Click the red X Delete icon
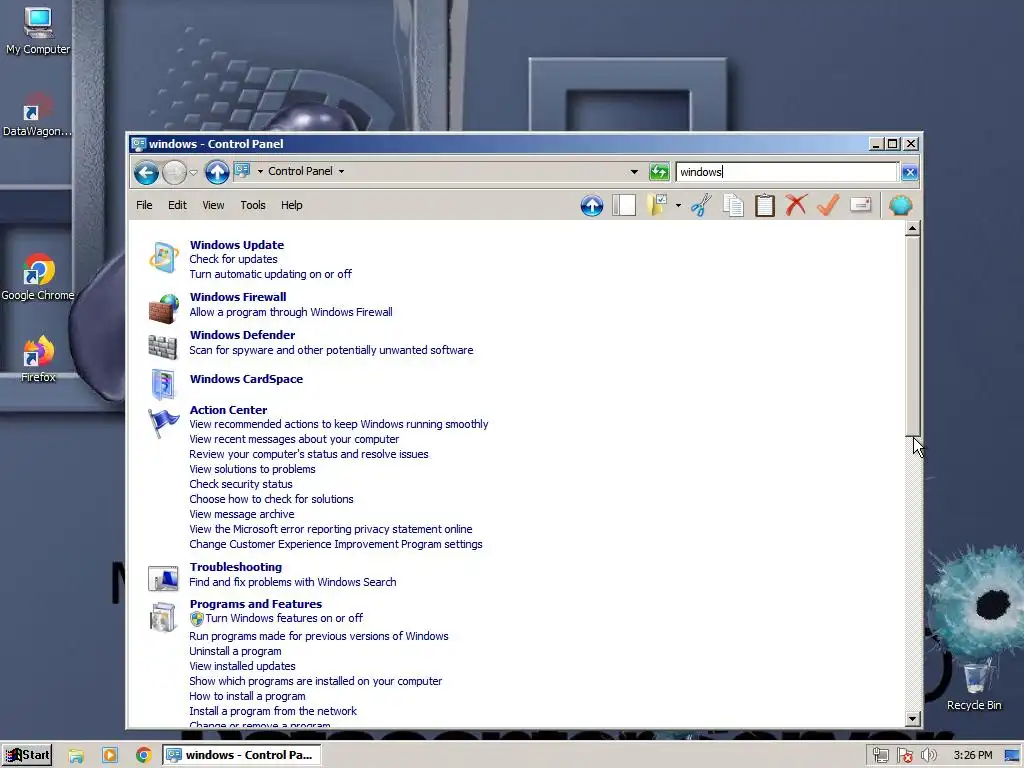This screenshot has width=1024, height=768. click(796, 206)
